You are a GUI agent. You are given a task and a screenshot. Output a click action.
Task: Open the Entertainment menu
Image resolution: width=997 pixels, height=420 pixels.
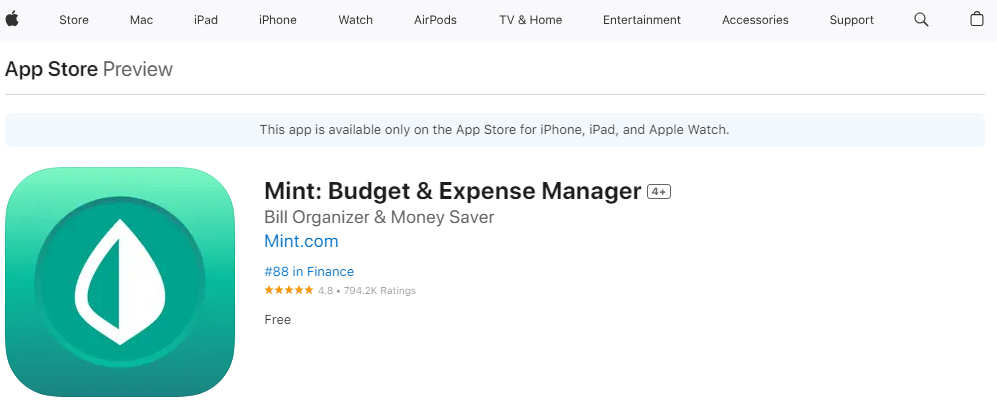642,20
